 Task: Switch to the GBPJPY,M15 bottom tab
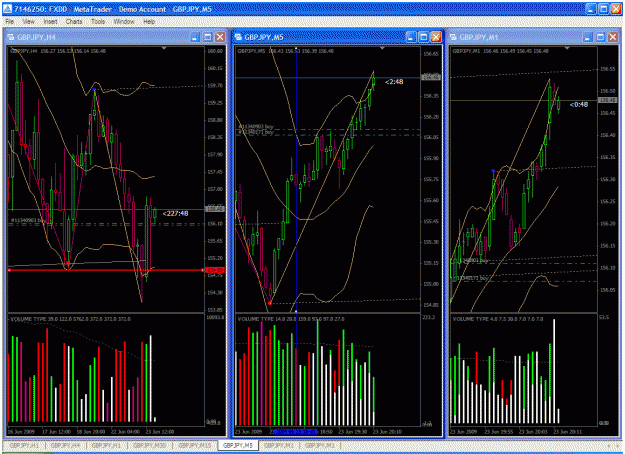(195, 445)
